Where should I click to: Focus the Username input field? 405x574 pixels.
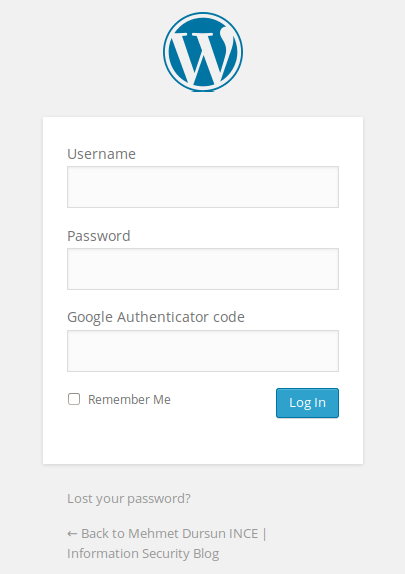point(203,187)
